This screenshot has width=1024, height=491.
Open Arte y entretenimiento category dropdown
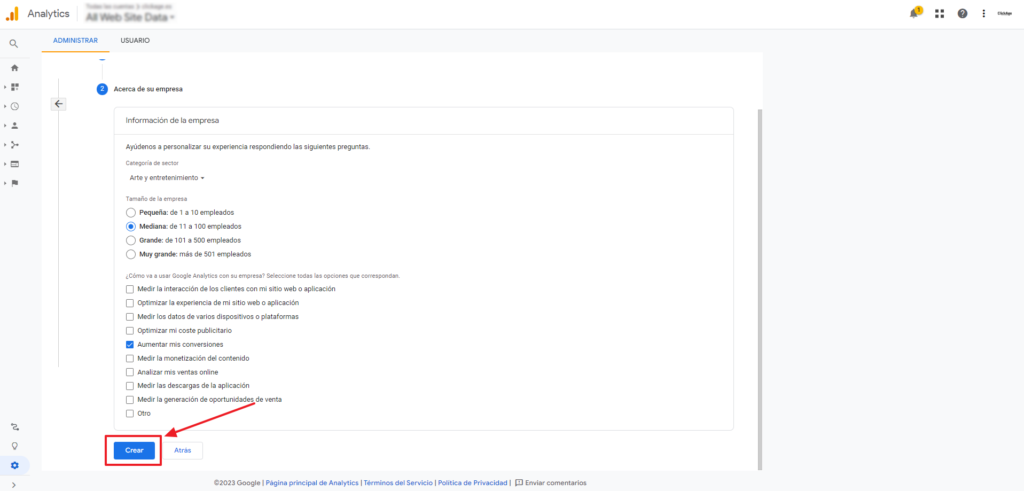(167, 178)
